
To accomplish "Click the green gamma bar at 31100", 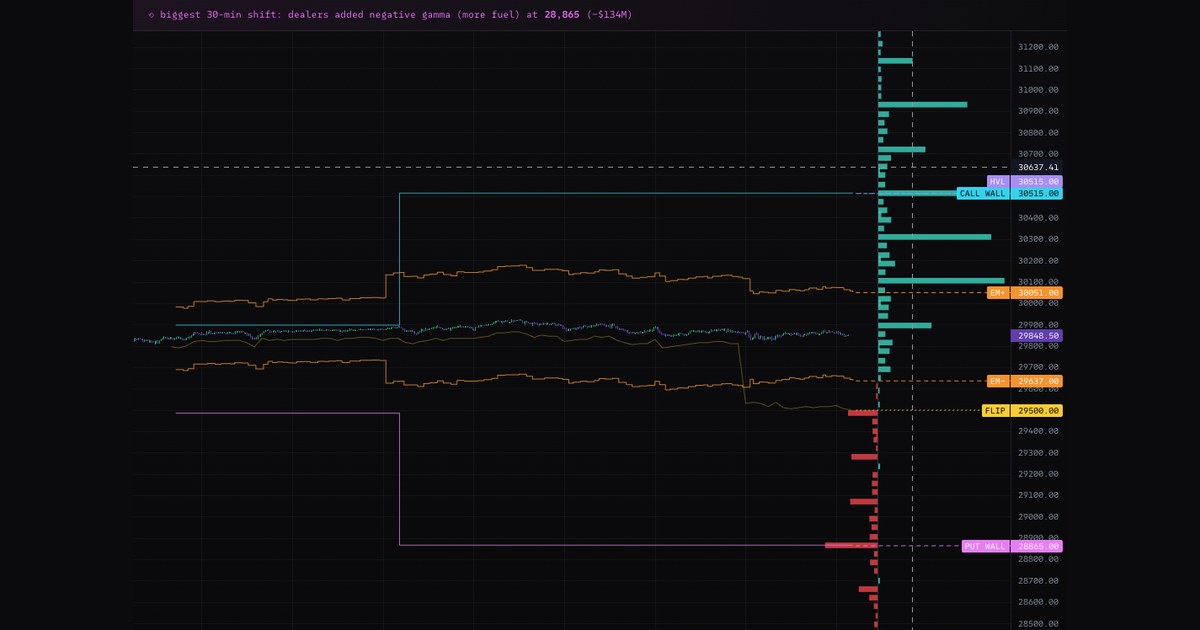I will [x=895, y=61].
